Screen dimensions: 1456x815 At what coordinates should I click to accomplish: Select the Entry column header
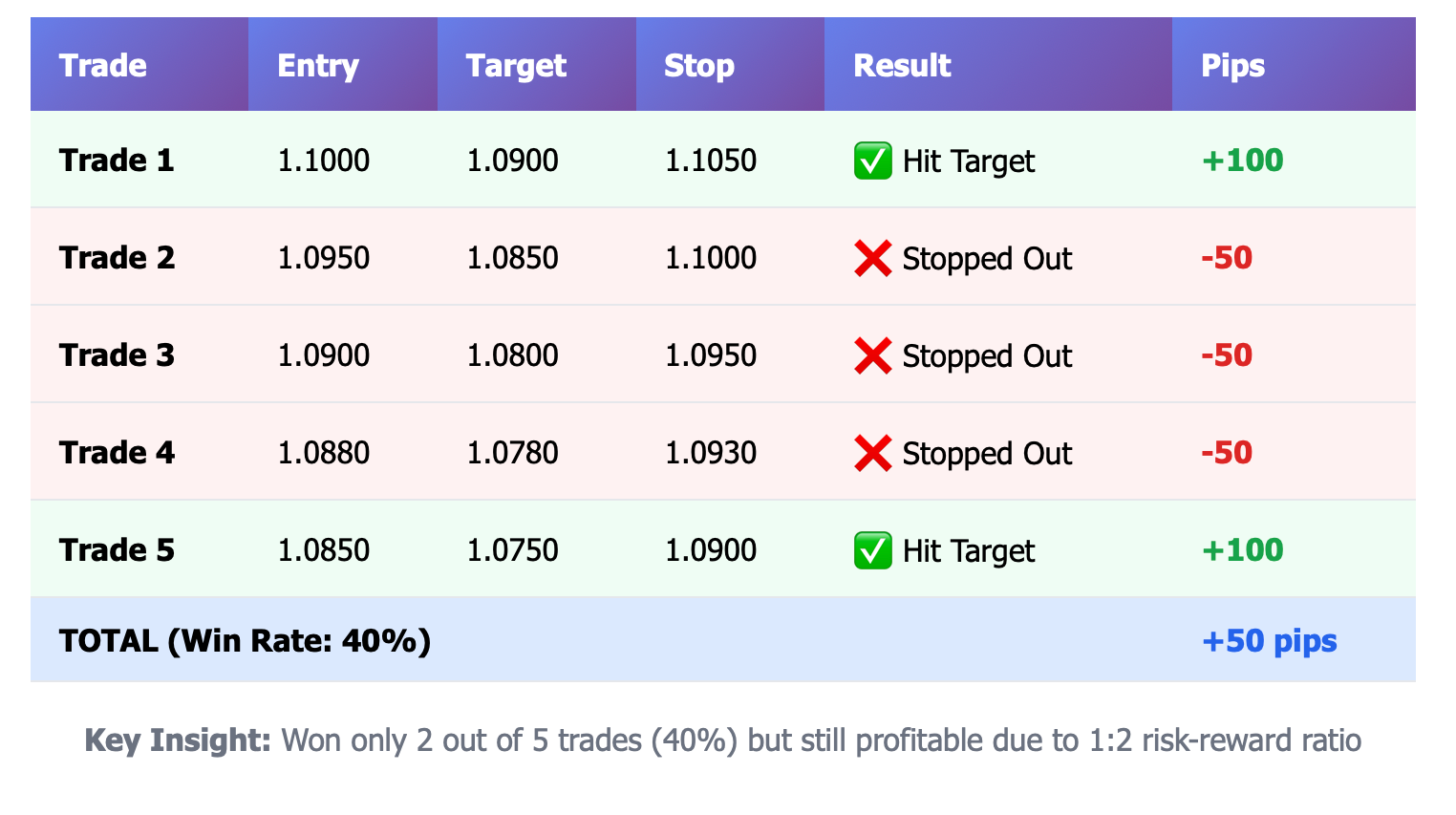pyautogui.click(x=318, y=65)
